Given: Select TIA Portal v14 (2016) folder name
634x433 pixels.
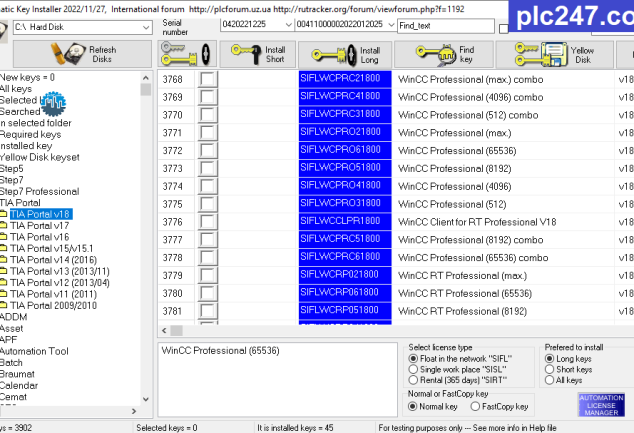Looking at the screenshot, I should point(53,260).
